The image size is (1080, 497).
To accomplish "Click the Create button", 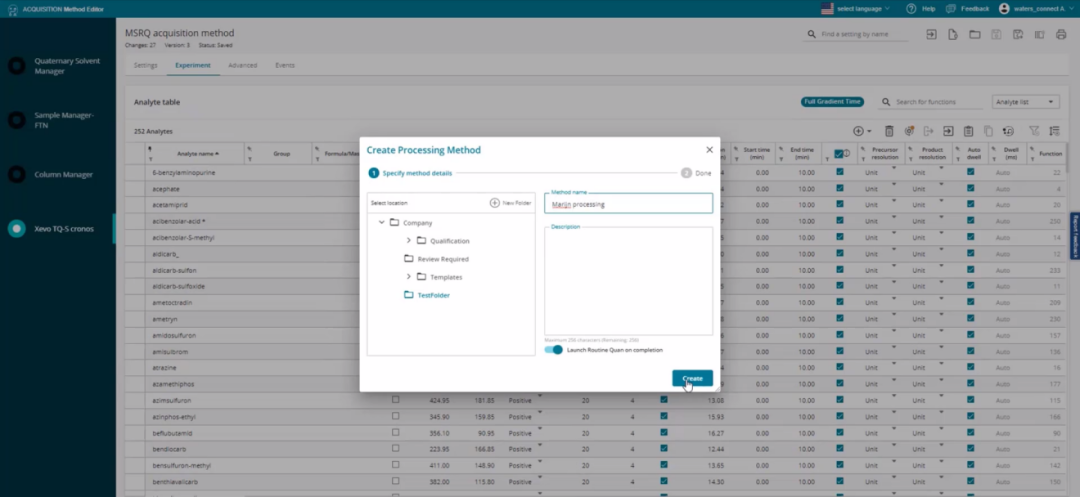I will (692, 379).
